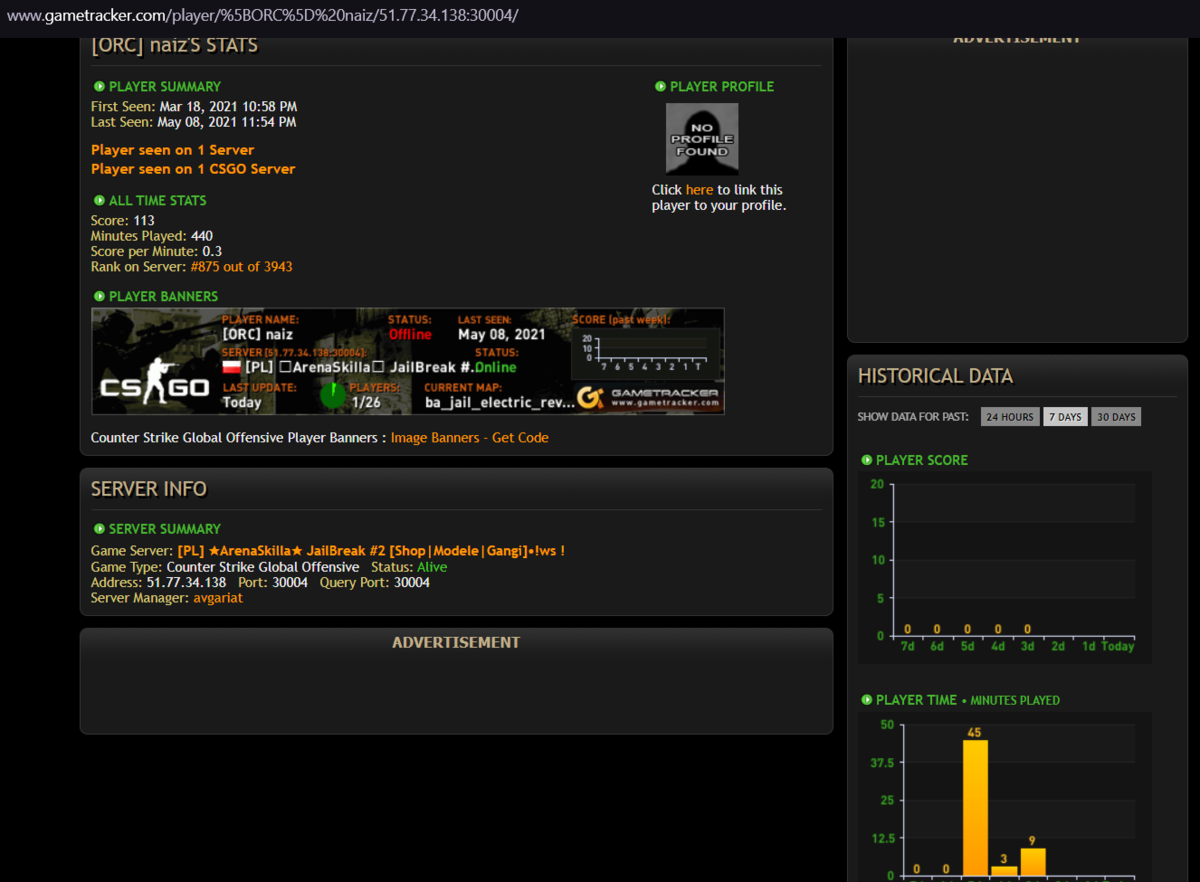This screenshot has height=882, width=1200.
Task: Click the CS:GO logo in the player banner
Action: [x=155, y=380]
